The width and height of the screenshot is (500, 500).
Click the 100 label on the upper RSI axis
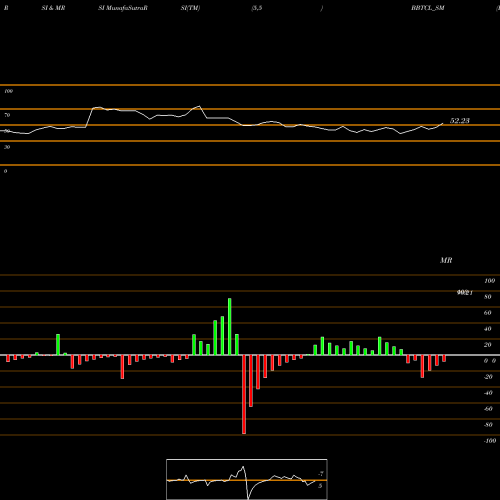coord(8,91)
